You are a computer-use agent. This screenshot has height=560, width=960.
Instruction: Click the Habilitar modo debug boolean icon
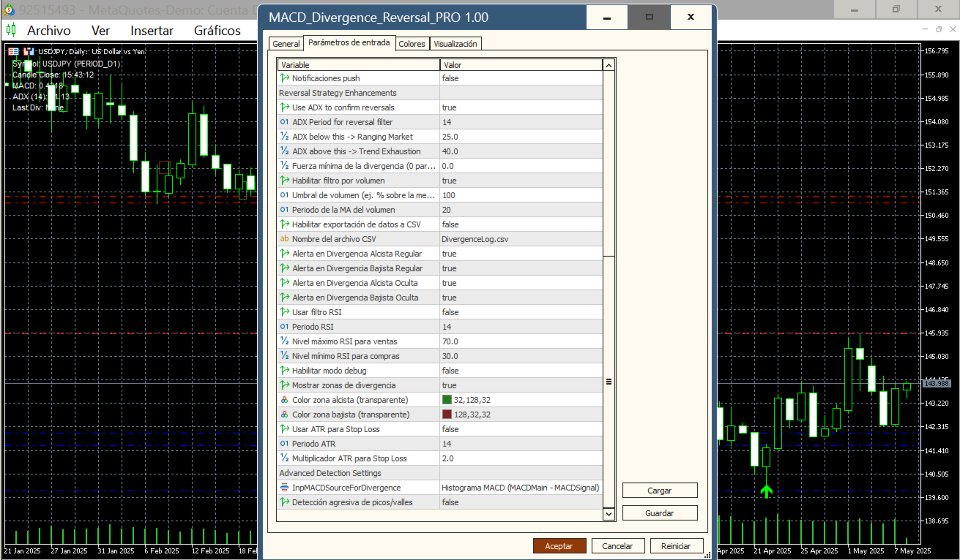pos(284,370)
